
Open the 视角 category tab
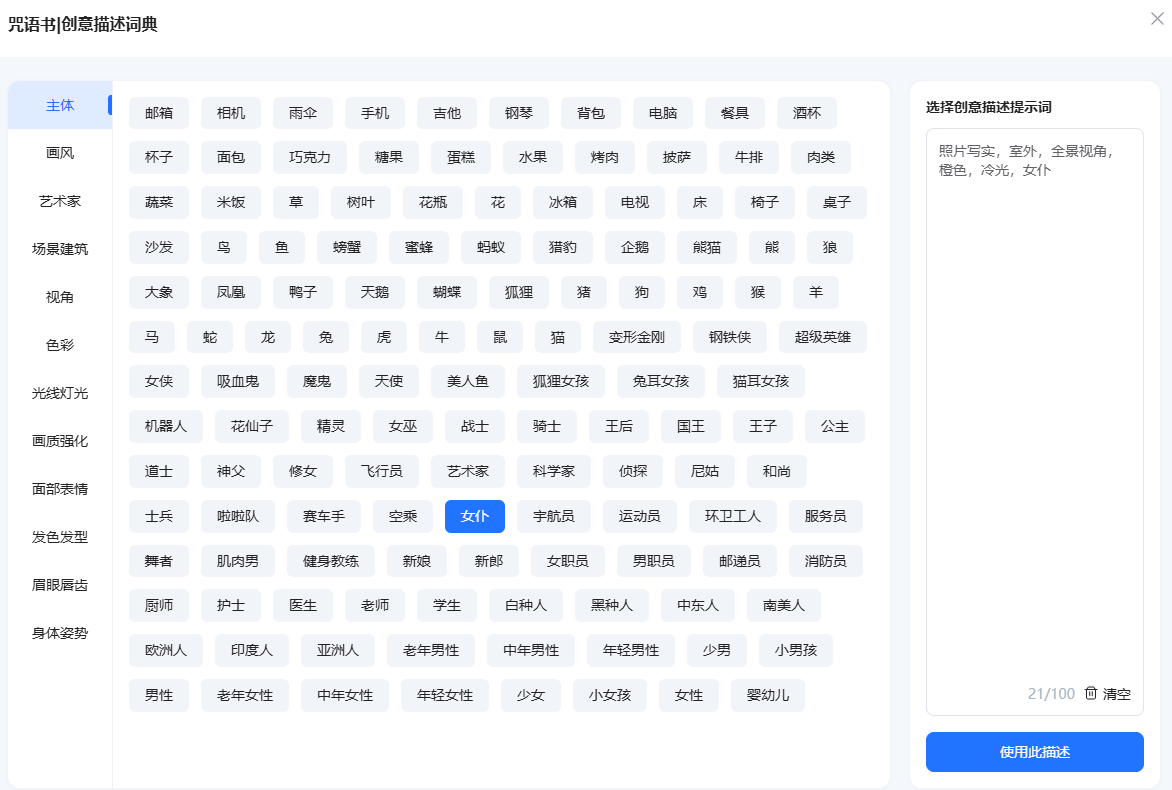(60, 297)
